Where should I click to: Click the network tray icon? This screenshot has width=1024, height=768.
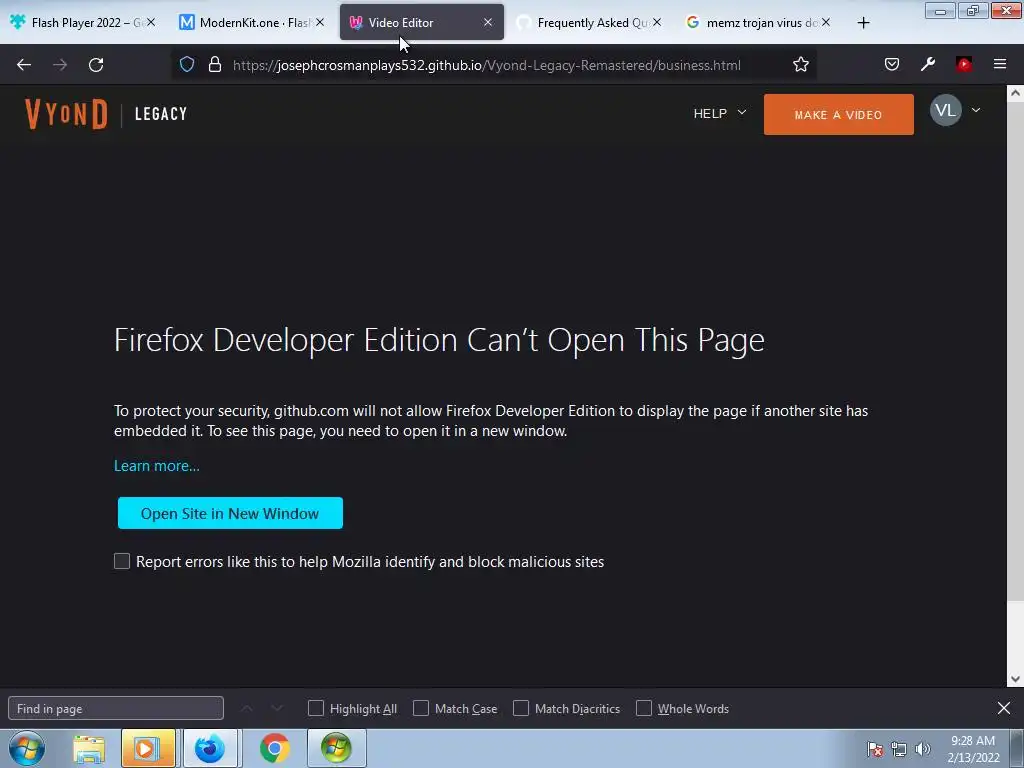tap(899, 749)
